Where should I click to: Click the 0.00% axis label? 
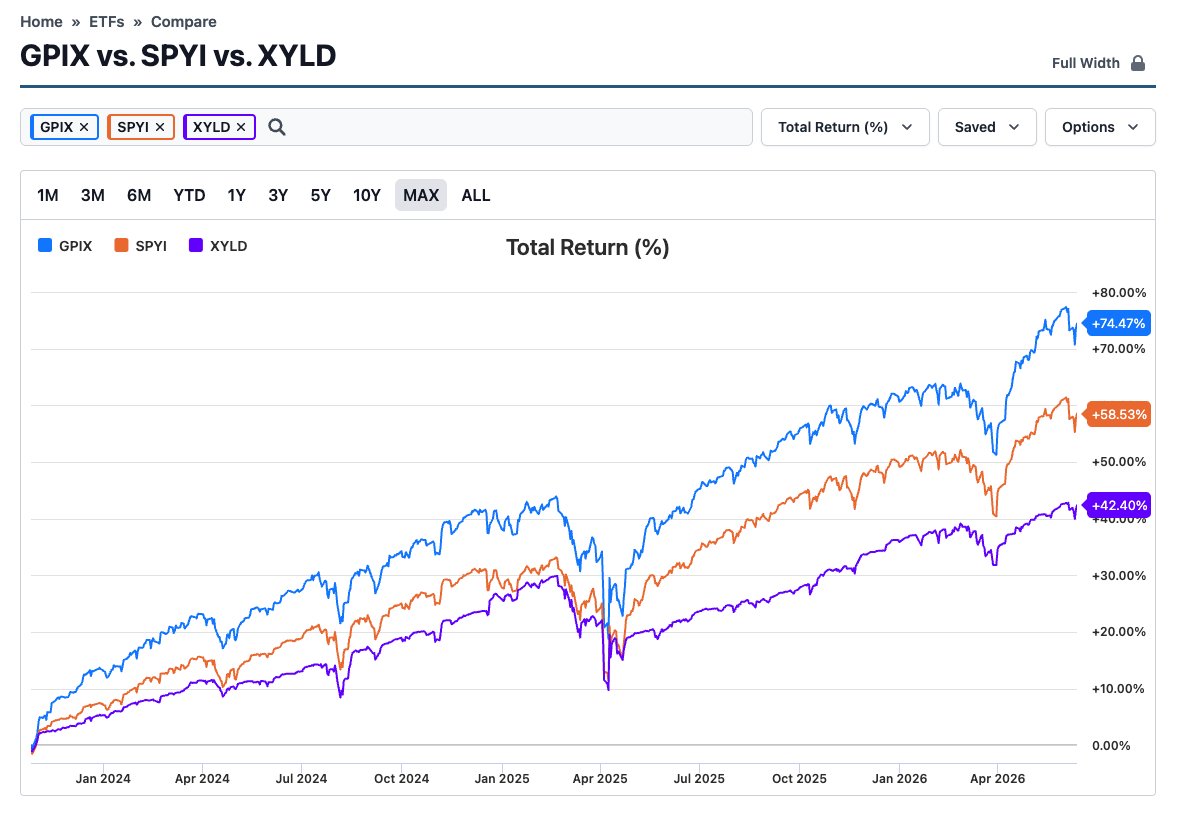pyautogui.click(x=1111, y=746)
